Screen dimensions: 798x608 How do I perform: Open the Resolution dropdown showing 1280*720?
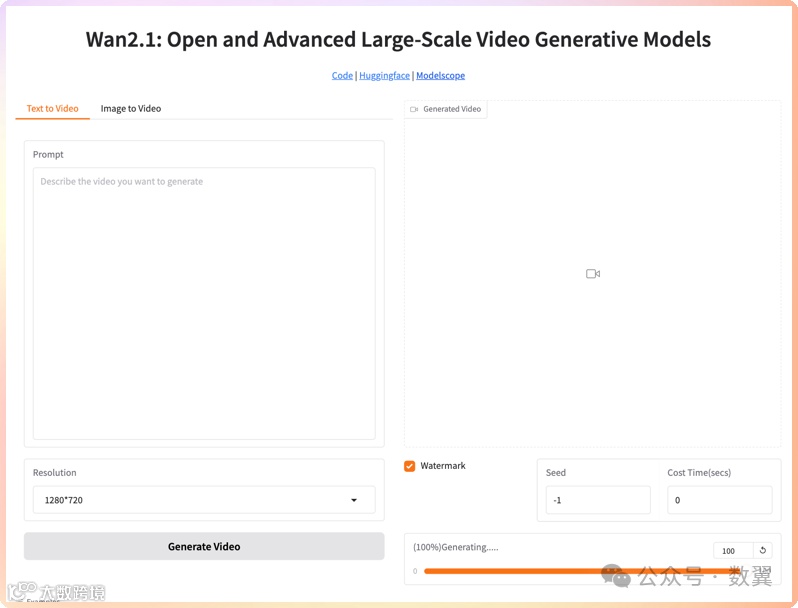click(204, 500)
